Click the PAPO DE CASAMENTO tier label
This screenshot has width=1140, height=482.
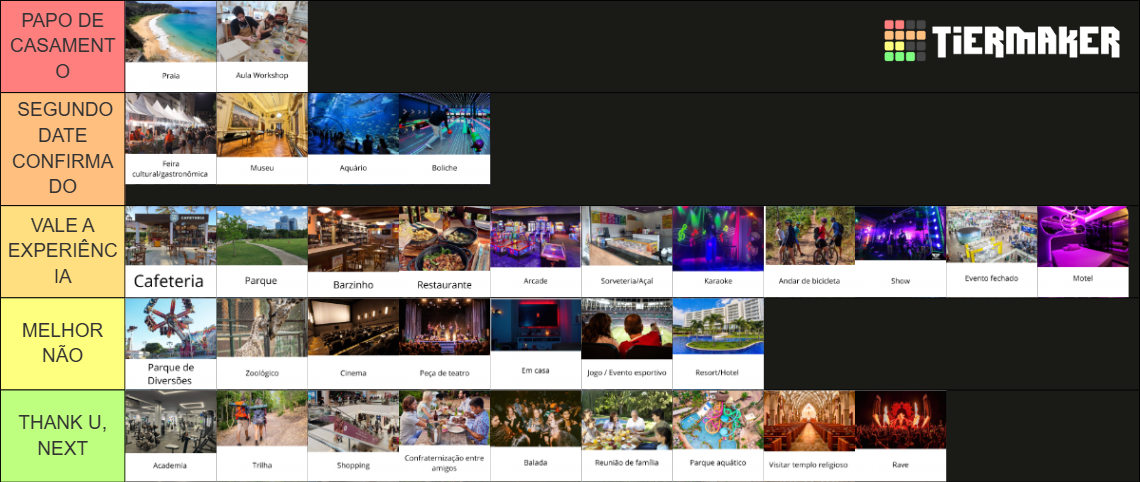[63, 46]
